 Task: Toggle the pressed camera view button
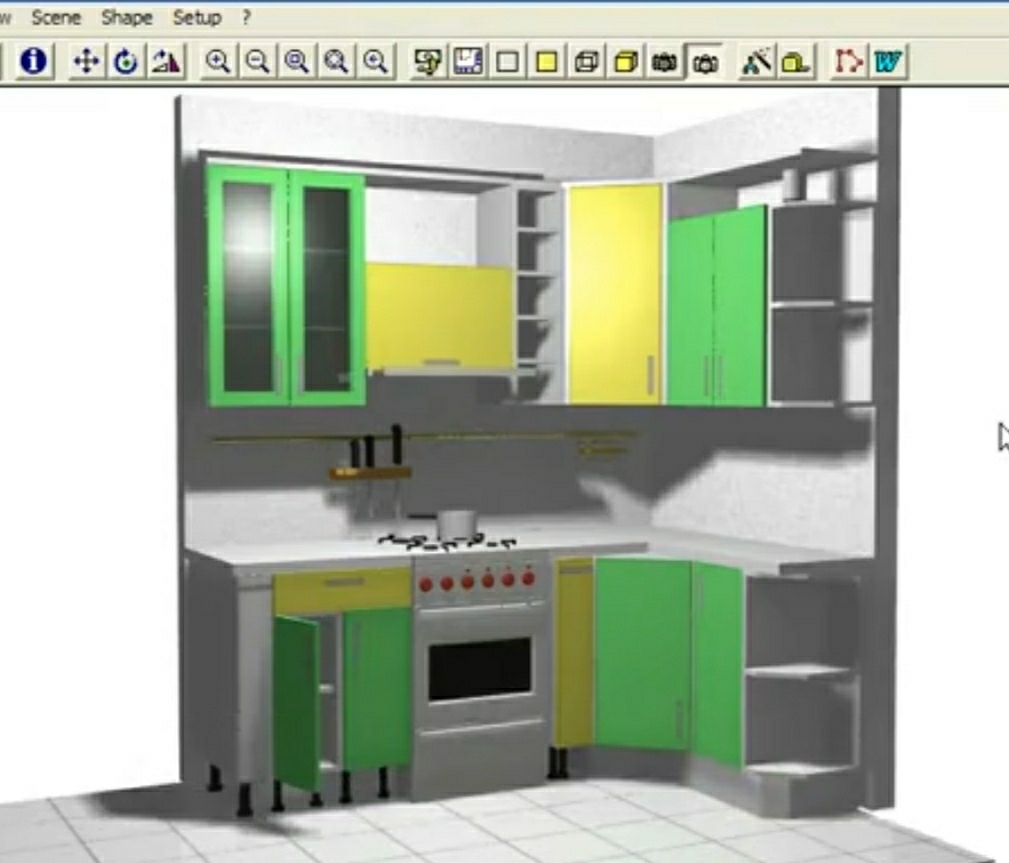[705, 62]
